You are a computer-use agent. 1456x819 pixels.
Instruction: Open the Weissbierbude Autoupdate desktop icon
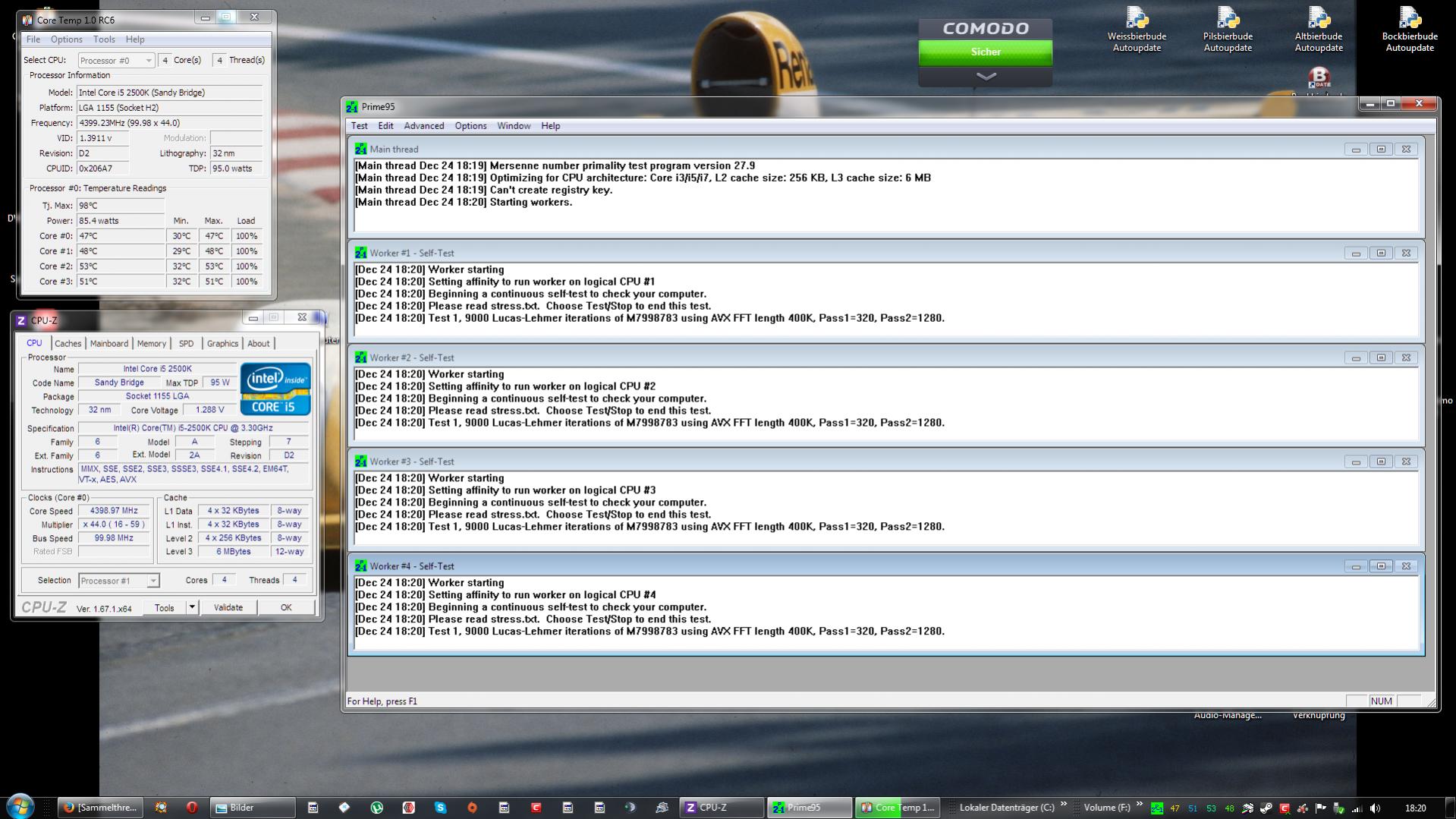pyautogui.click(x=1137, y=30)
